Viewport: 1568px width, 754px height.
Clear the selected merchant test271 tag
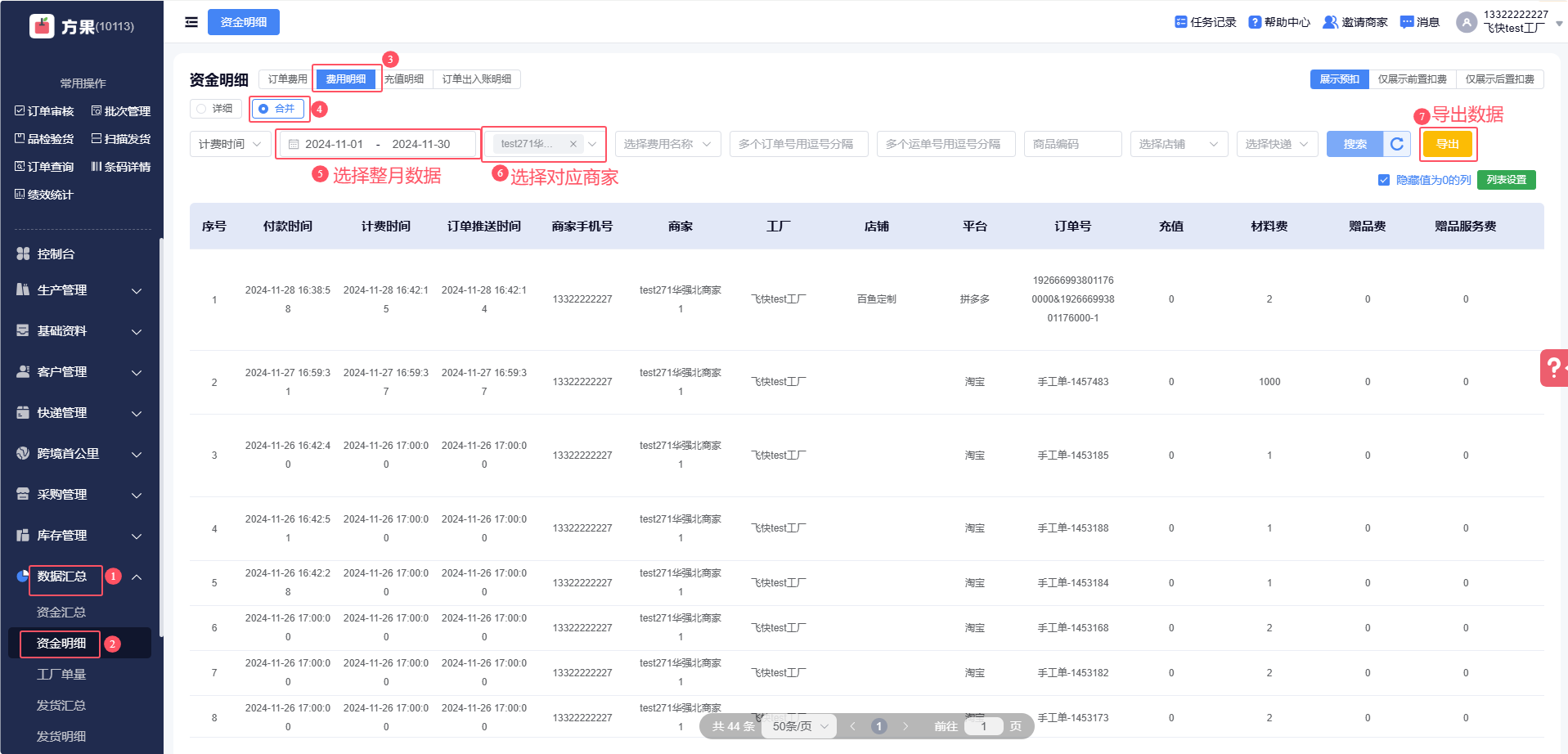[x=573, y=144]
